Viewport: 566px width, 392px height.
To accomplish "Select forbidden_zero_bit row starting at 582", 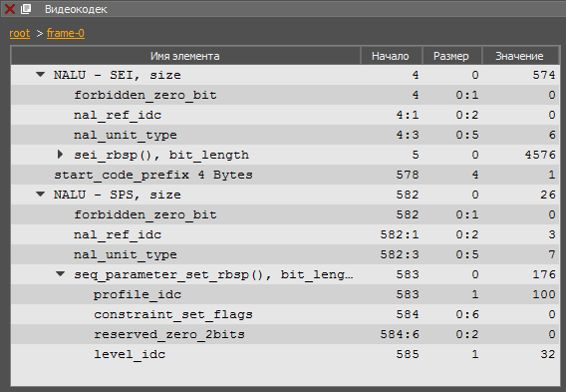I will pos(285,214).
